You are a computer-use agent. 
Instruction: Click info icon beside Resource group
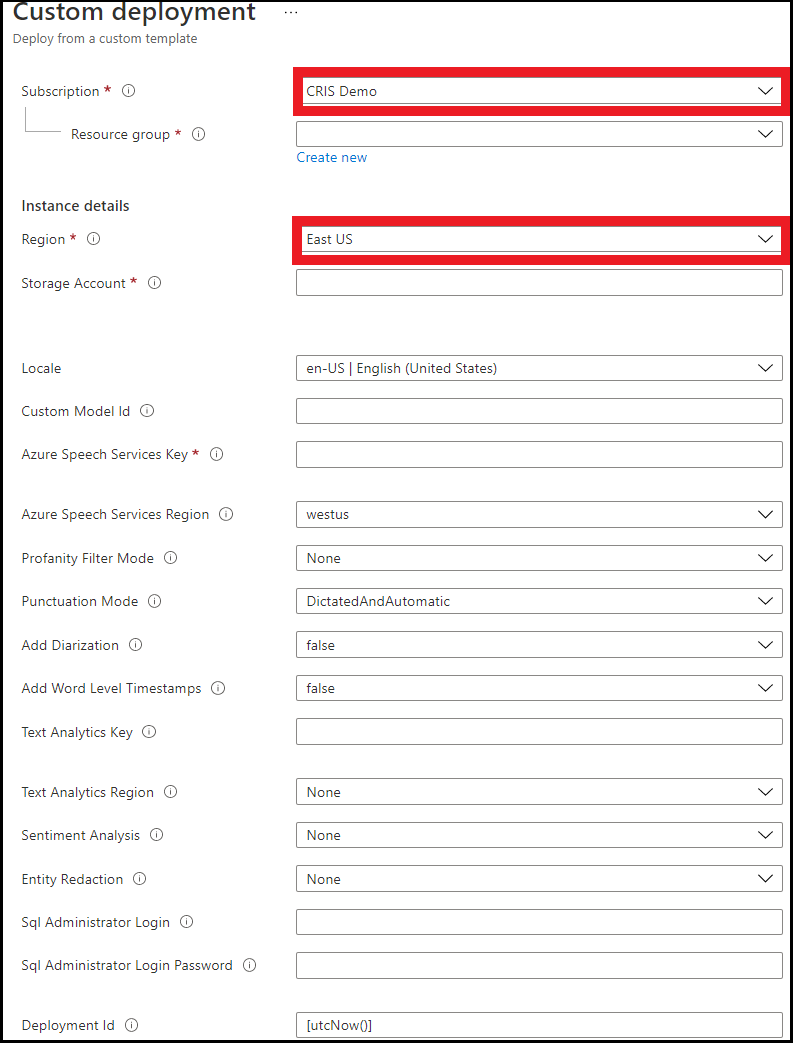point(198,134)
